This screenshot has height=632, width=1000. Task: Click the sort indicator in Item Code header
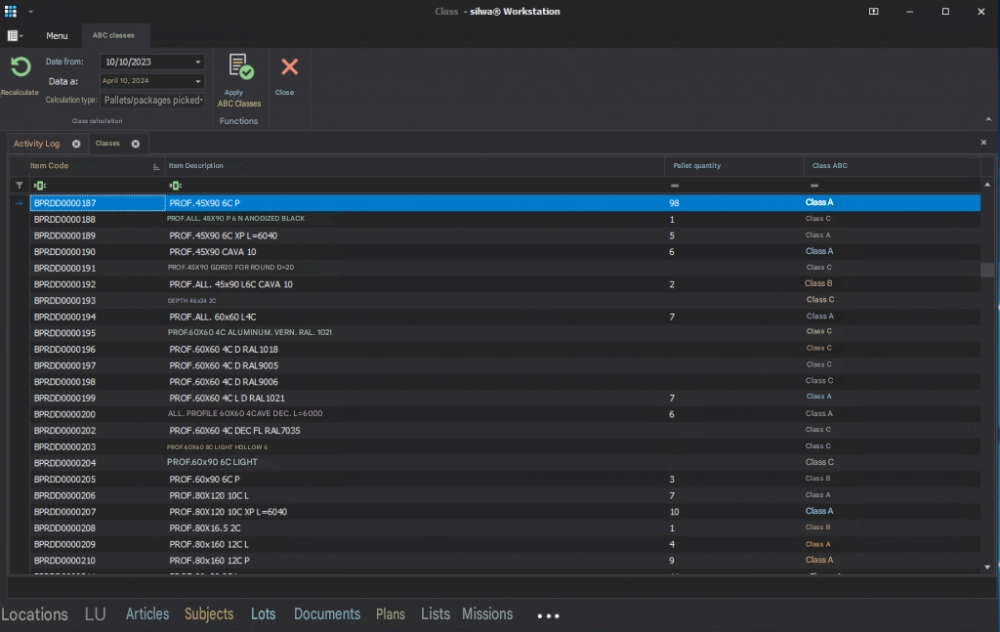click(156, 166)
